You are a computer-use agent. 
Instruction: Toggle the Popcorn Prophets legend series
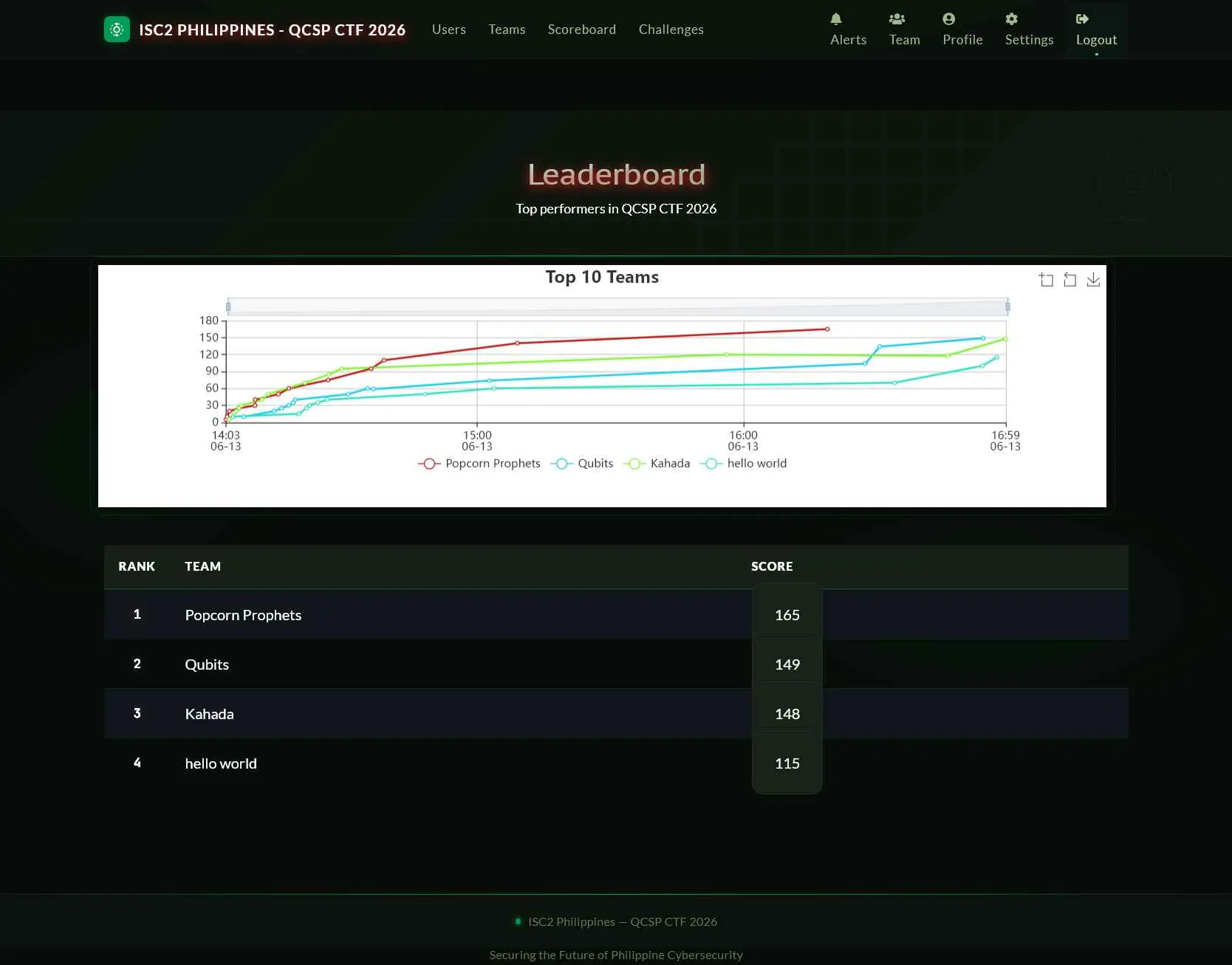pyautogui.click(x=479, y=464)
